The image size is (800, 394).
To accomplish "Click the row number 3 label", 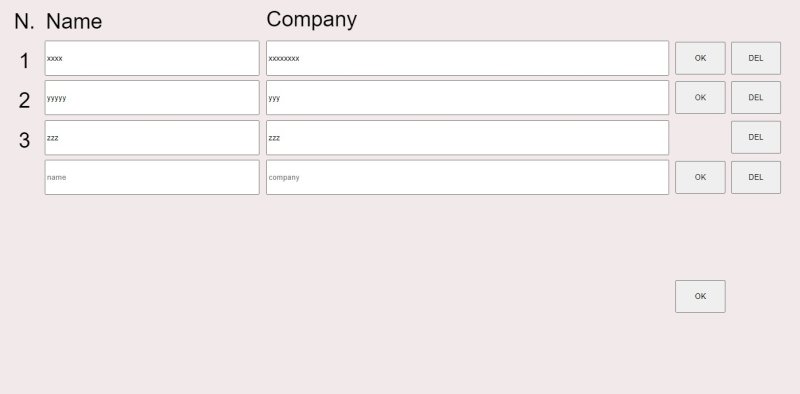I will (24, 140).
